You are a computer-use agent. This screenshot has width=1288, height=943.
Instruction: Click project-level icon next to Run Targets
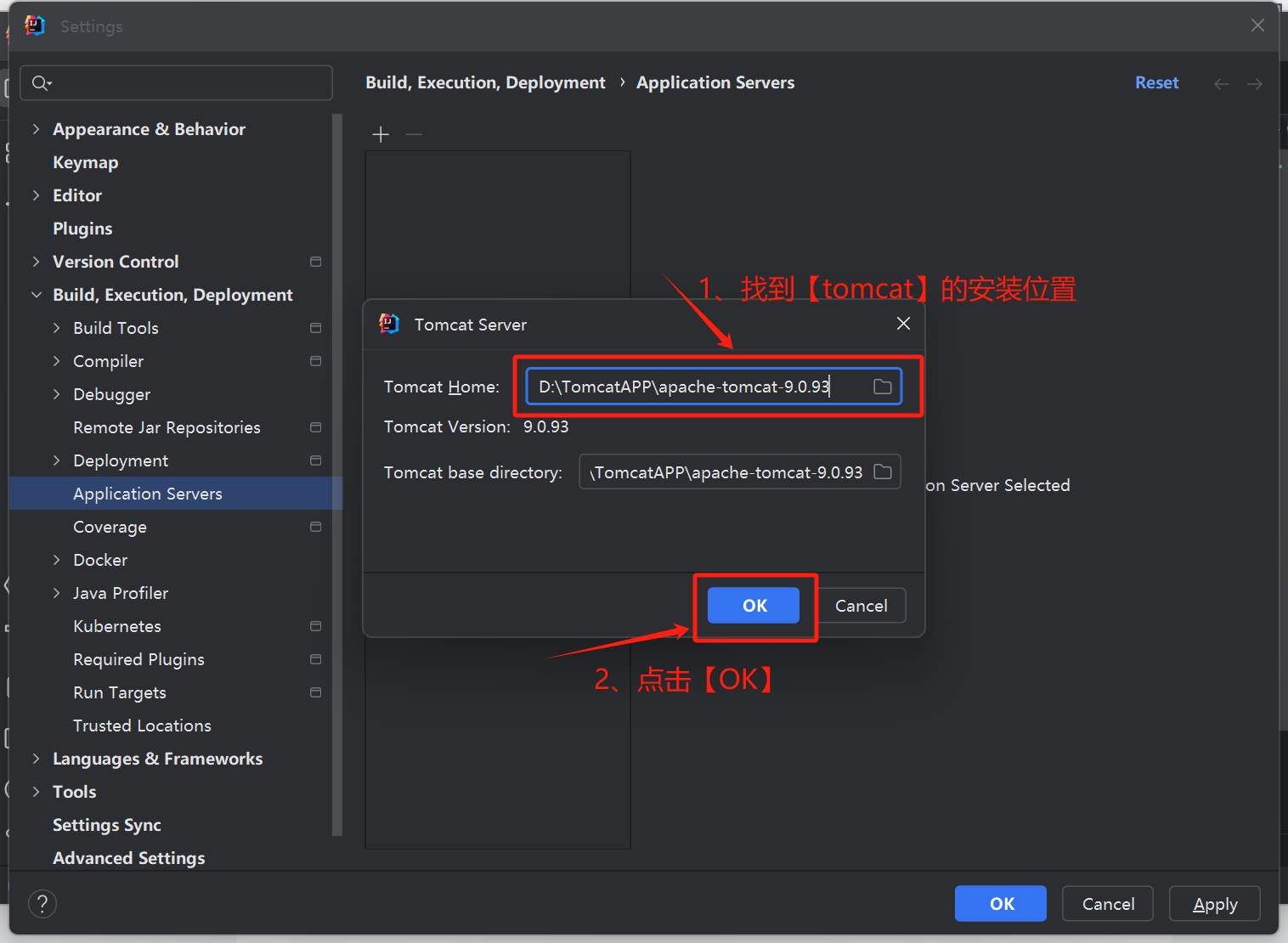(x=316, y=692)
